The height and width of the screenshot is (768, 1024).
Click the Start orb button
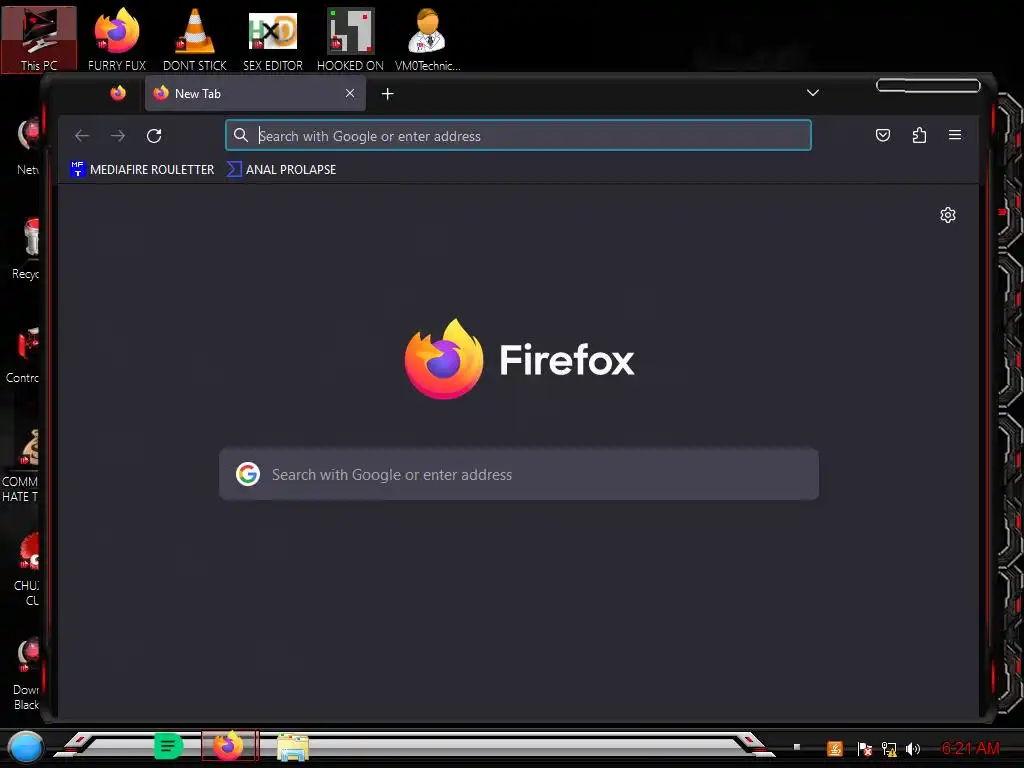point(25,748)
